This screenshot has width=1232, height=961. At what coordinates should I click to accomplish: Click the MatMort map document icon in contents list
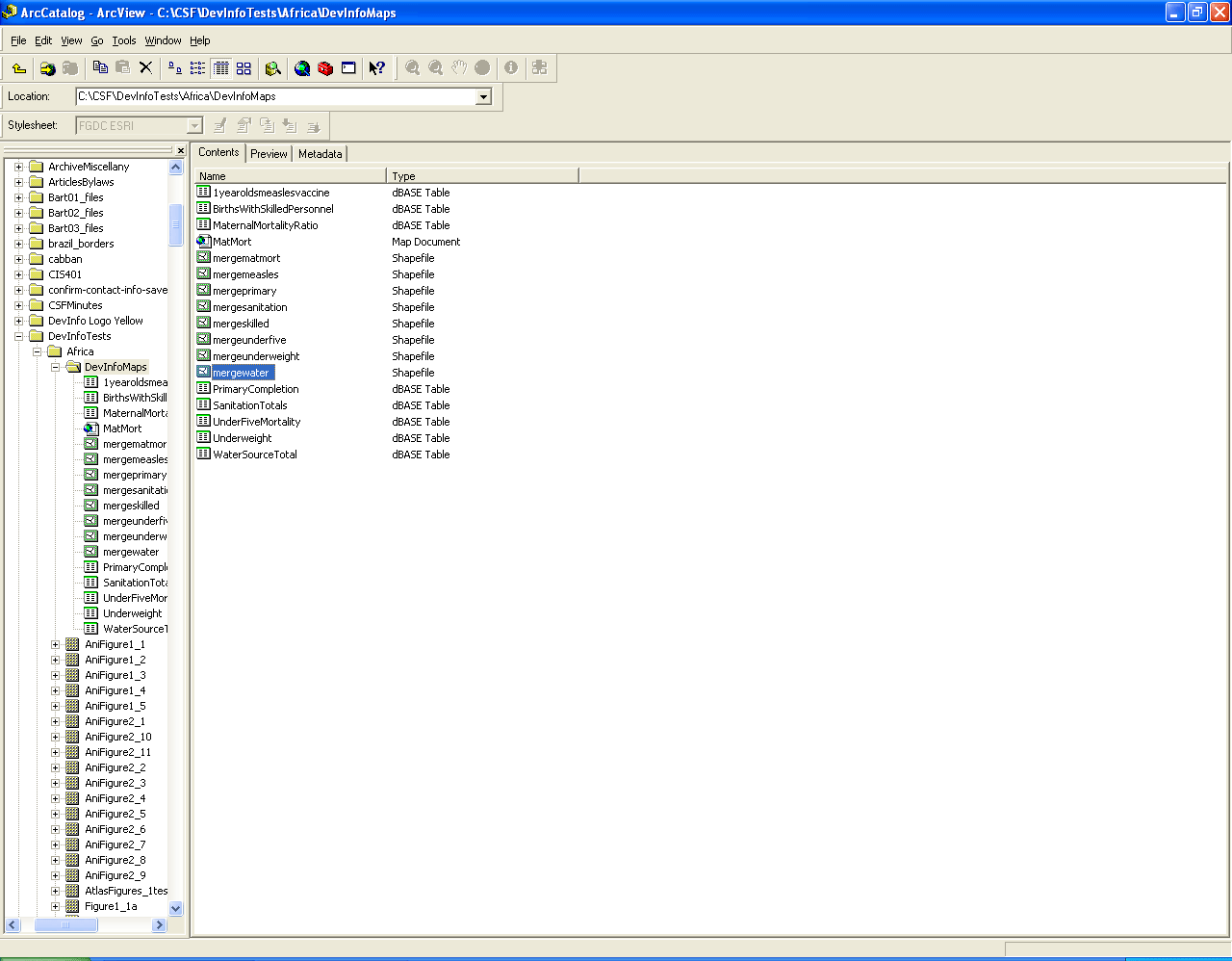[x=203, y=242]
